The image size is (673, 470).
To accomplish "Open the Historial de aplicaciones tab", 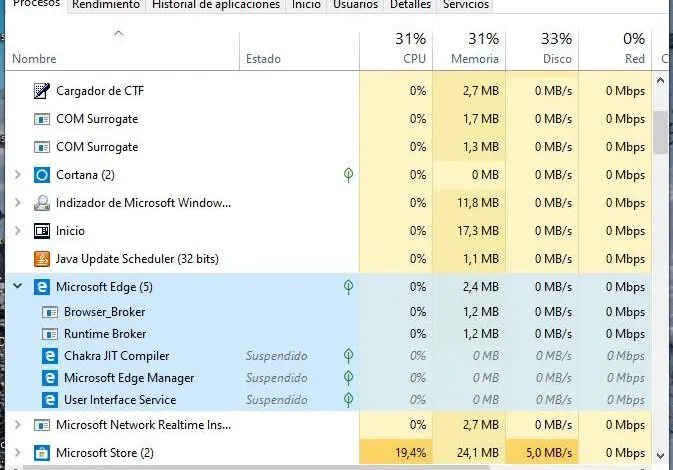I will (x=216, y=5).
